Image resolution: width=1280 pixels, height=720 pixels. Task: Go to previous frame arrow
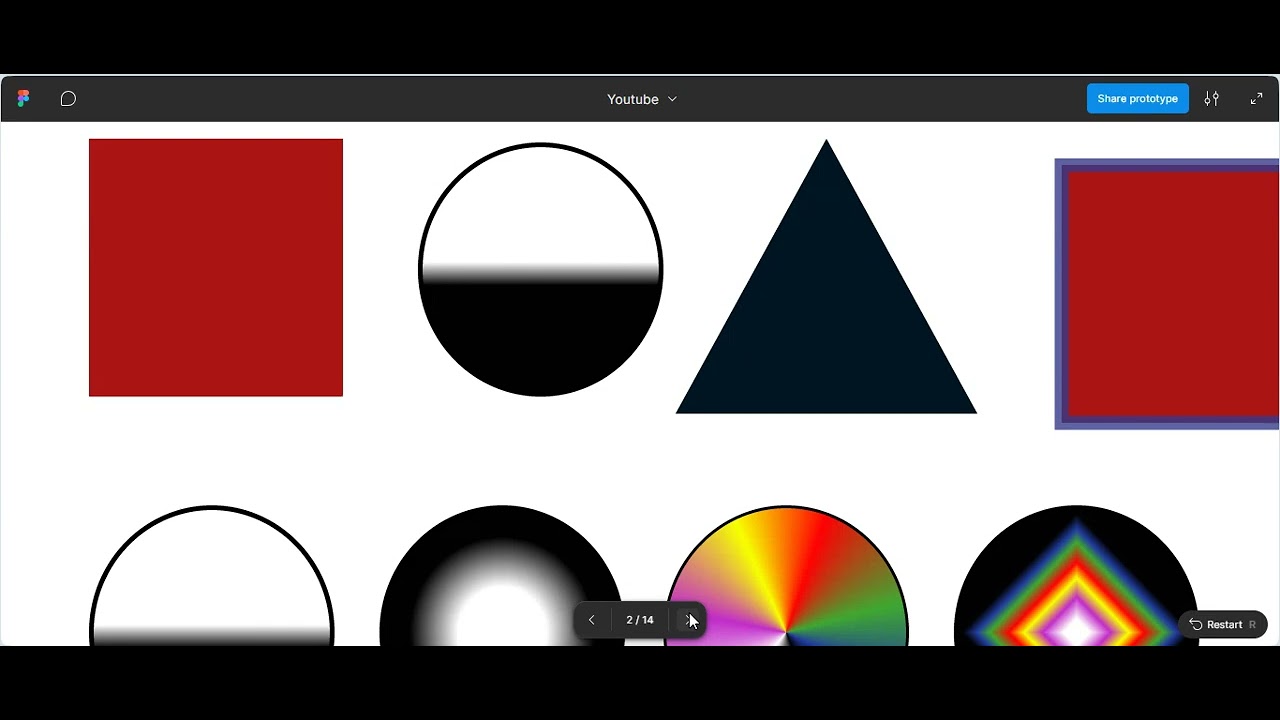[x=591, y=620]
